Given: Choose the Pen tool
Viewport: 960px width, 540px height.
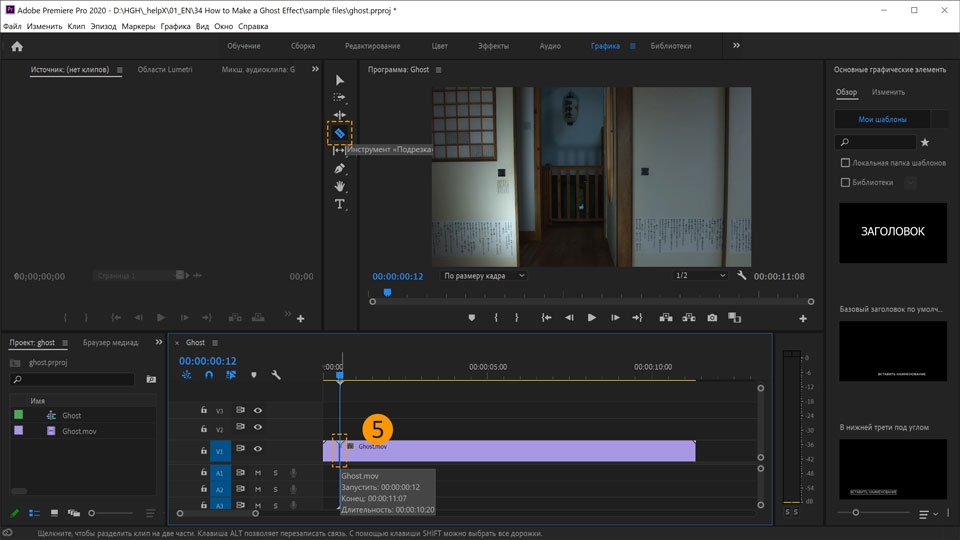Looking at the screenshot, I should pos(339,168).
